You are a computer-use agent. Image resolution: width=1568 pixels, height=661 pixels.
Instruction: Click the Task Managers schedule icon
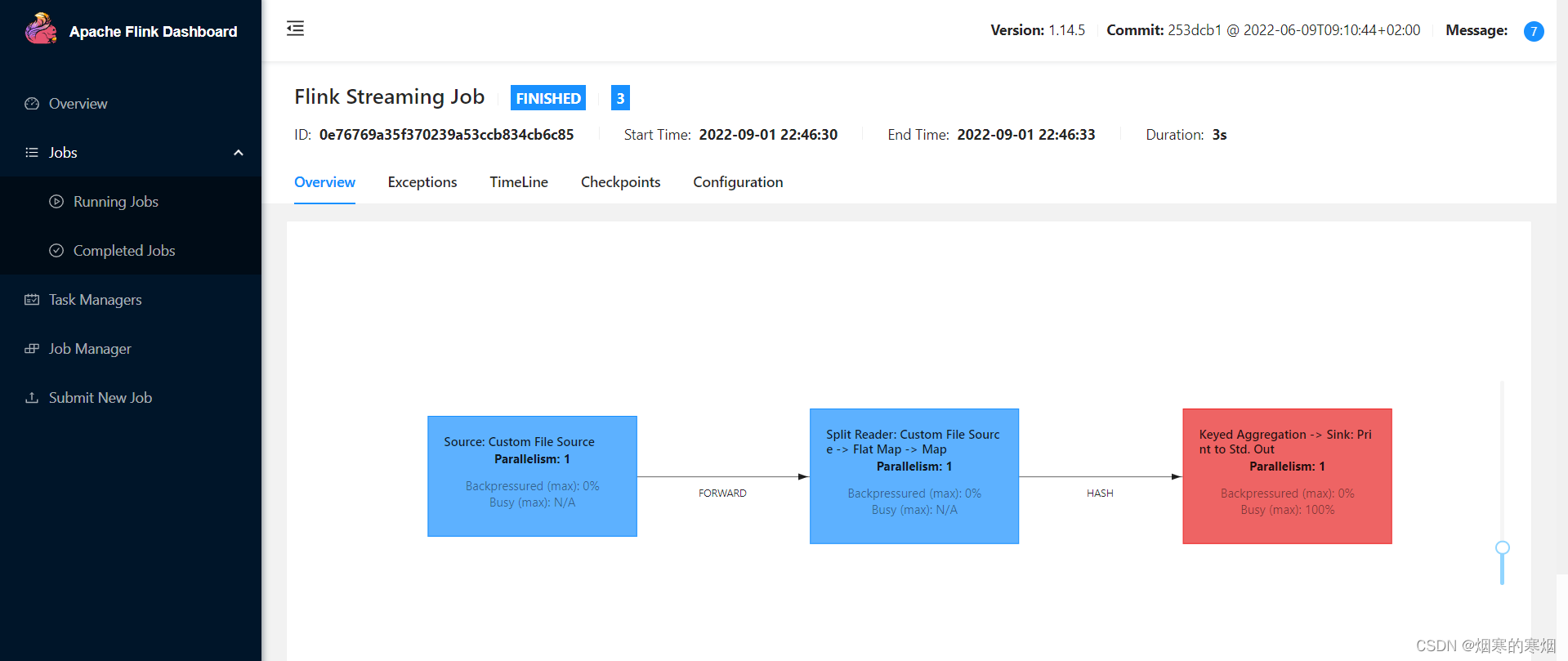pyautogui.click(x=32, y=300)
